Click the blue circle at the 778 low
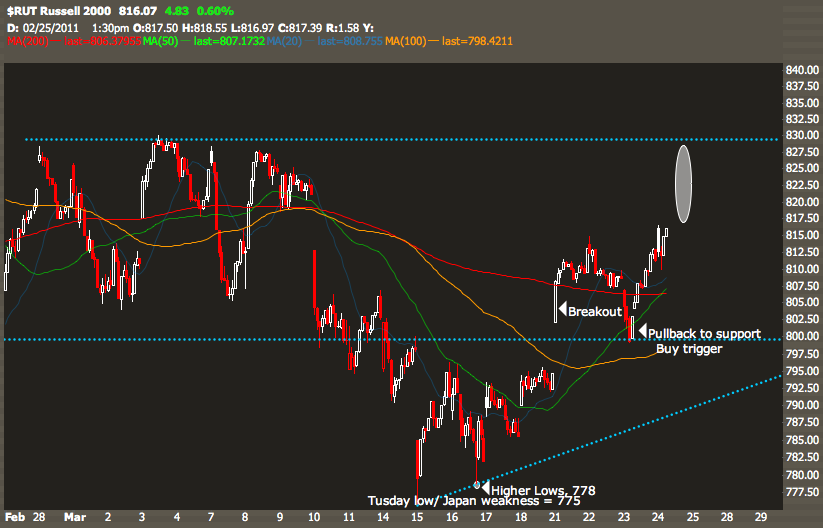 pos(477,483)
